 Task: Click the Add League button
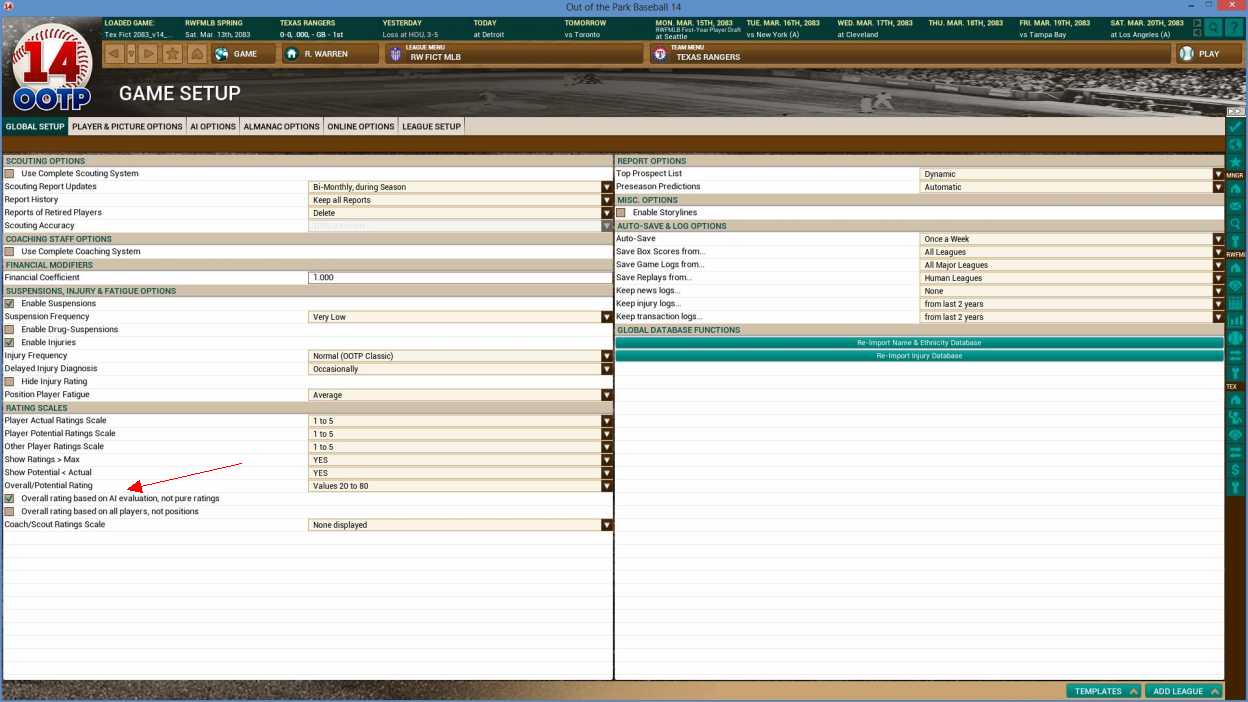(1184, 691)
